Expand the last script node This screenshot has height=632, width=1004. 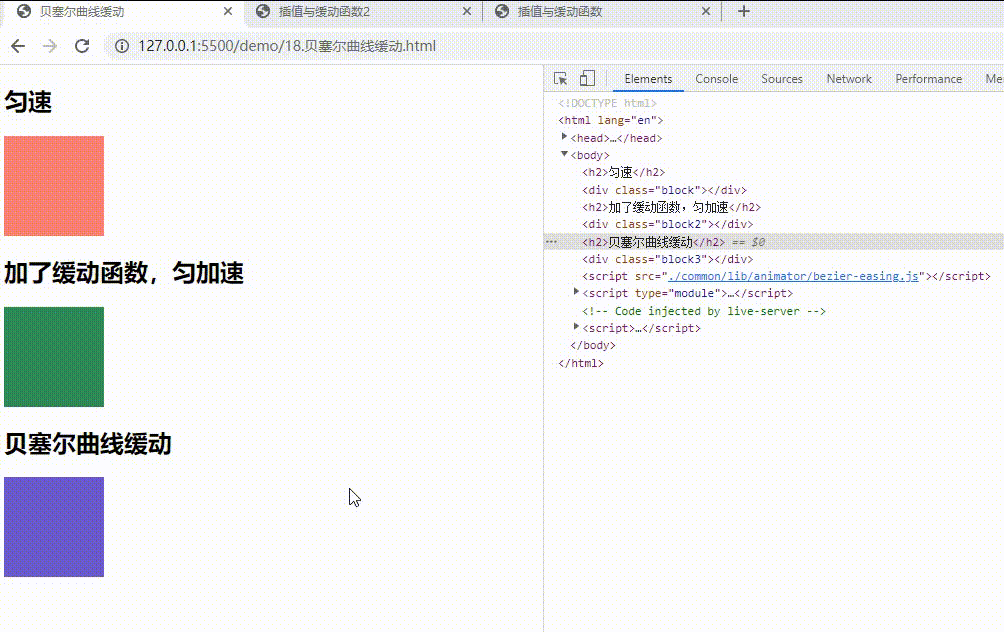[x=576, y=327]
